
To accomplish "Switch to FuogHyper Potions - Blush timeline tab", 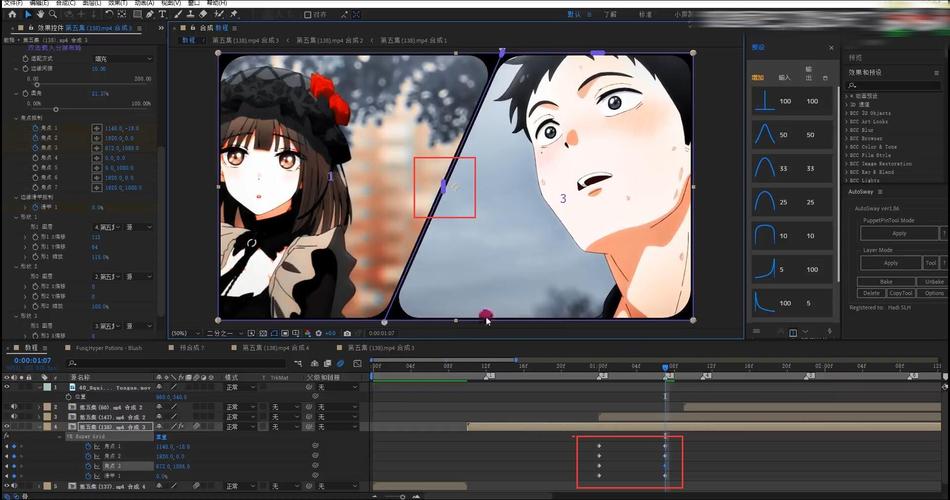I will click(x=108, y=348).
